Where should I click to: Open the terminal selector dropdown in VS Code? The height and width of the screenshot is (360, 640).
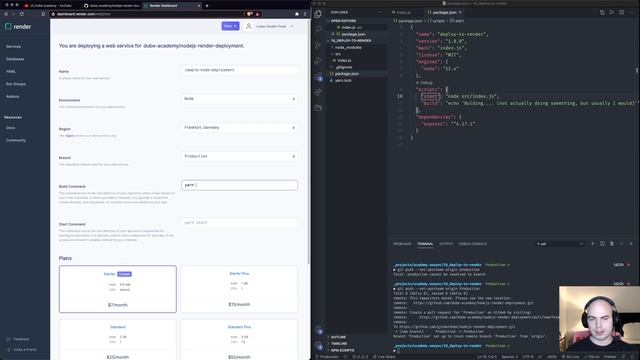point(560,244)
